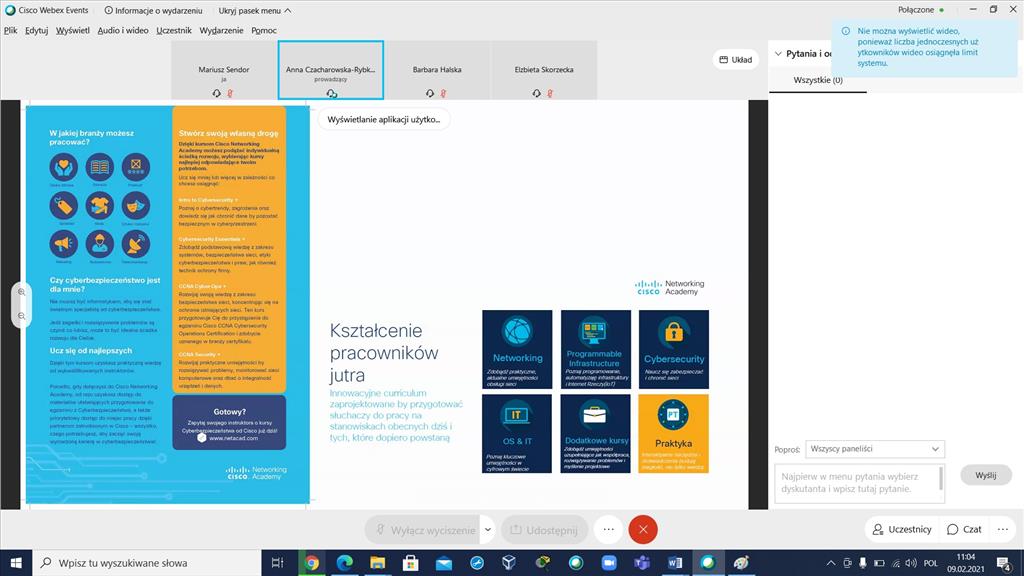Viewport: 1024px width, 576px height.
Task: Zoom out of the shared content
Action: pos(22,316)
